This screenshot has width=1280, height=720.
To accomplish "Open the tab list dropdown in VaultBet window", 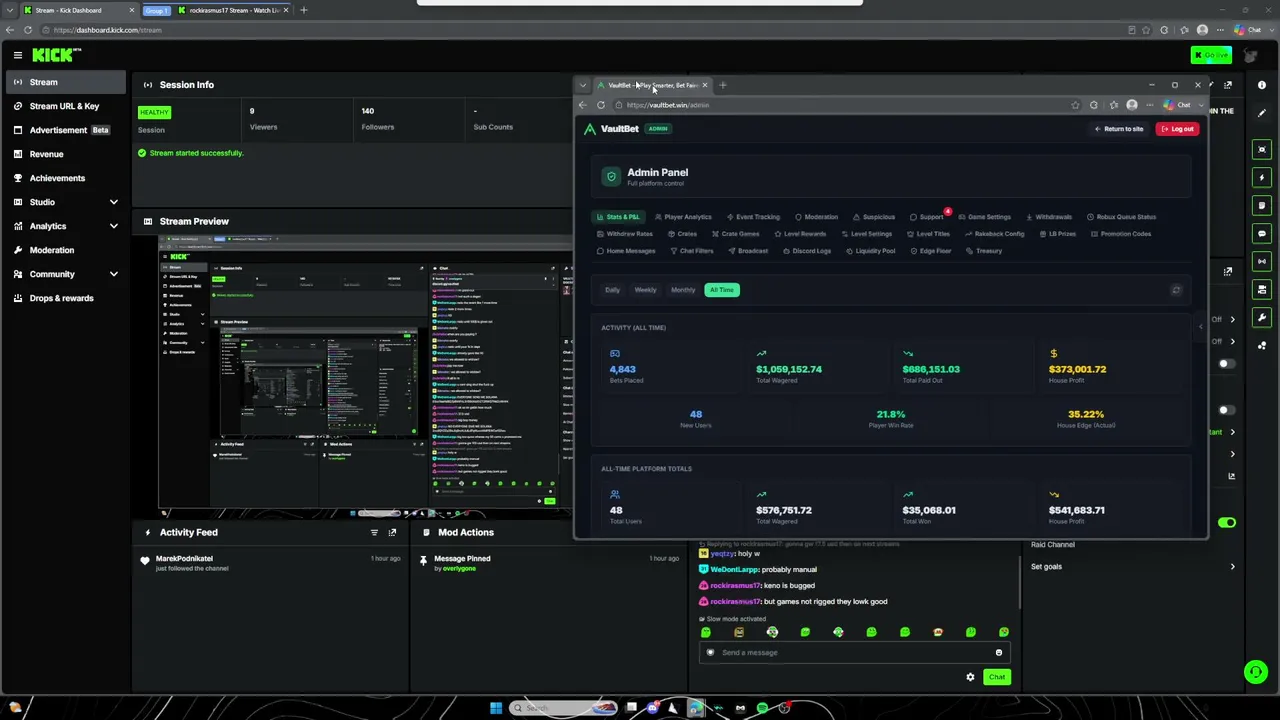I will tap(583, 85).
